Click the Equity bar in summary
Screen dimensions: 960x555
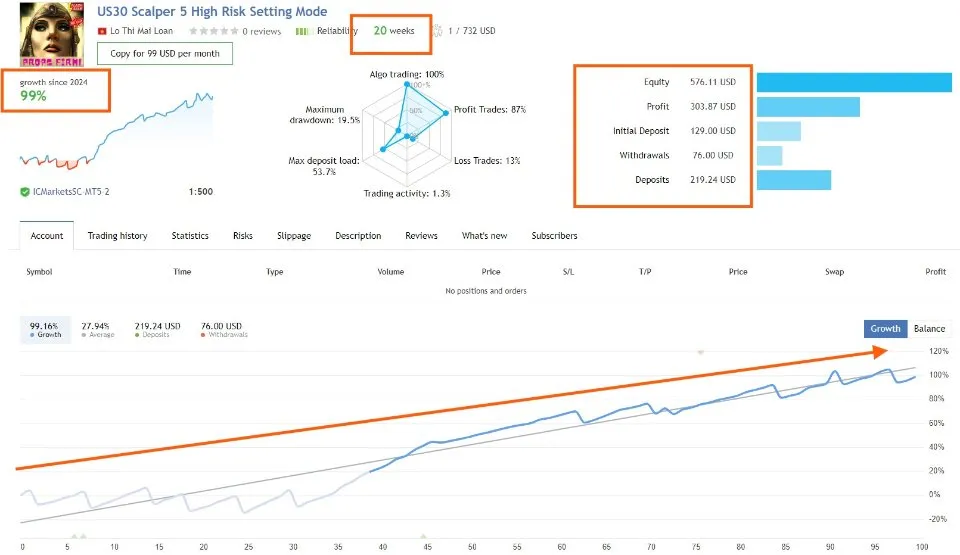click(x=854, y=82)
